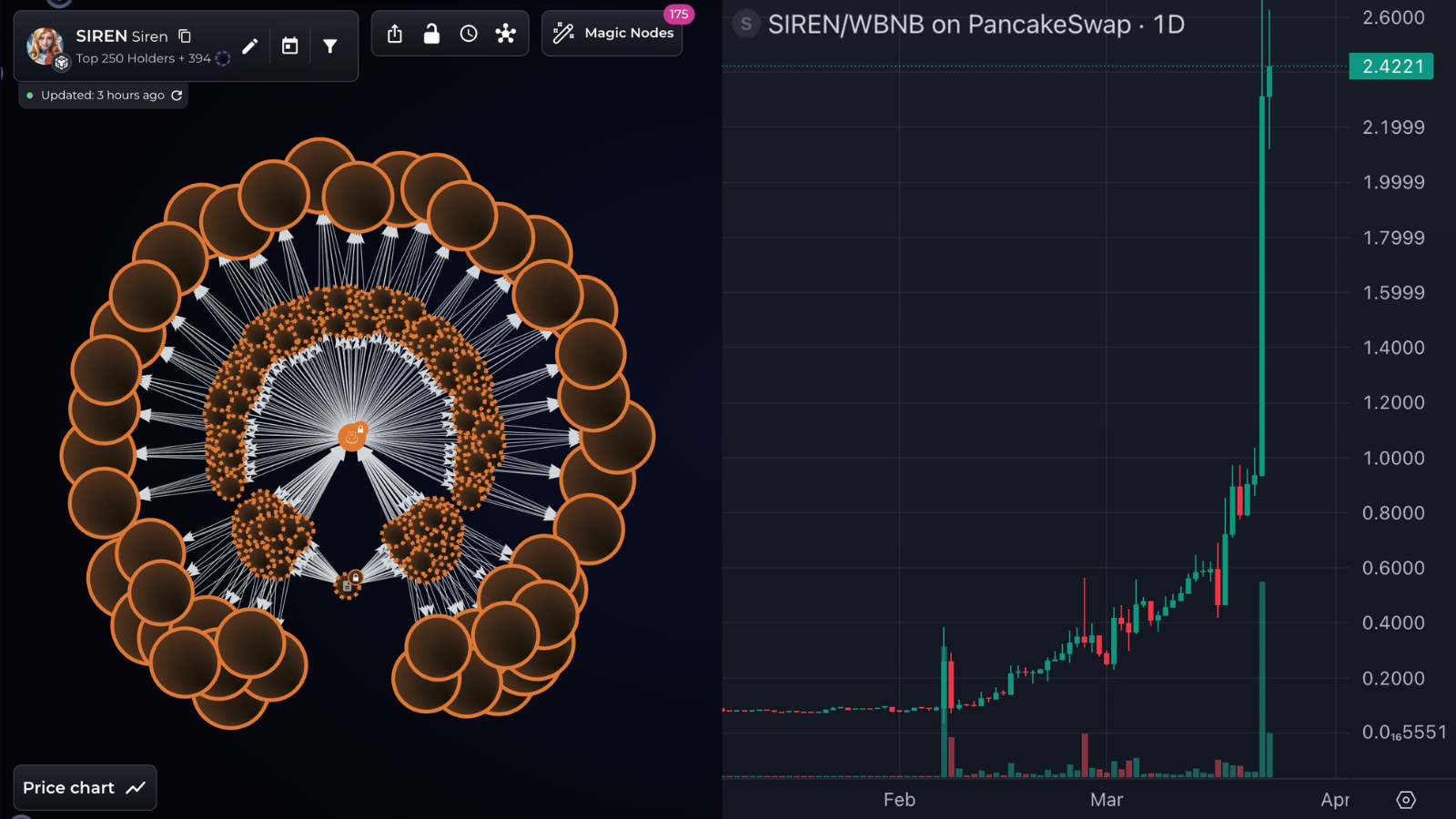Click the 'Top 250 Holders + 394' text
Image resolution: width=1456 pixels, height=819 pixels.
pyautogui.click(x=144, y=58)
